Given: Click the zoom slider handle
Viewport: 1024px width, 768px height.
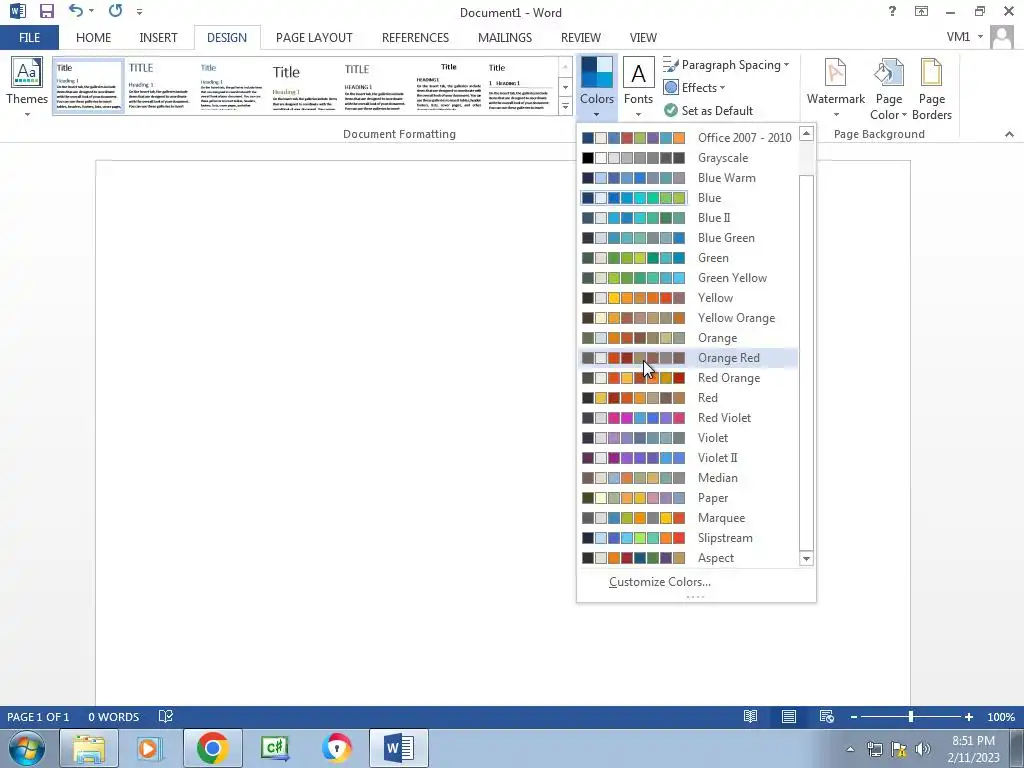Looking at the screenshot, I should (911, 717).
